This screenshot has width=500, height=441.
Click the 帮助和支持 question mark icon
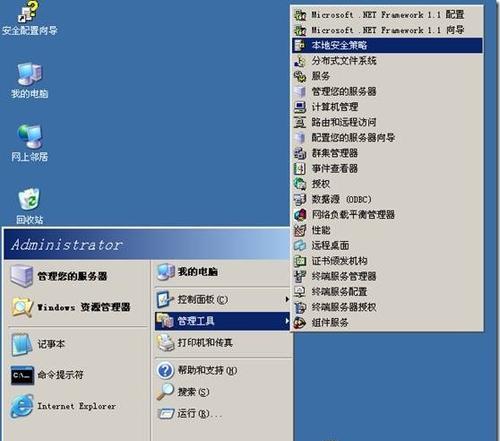tap(165, 370)
